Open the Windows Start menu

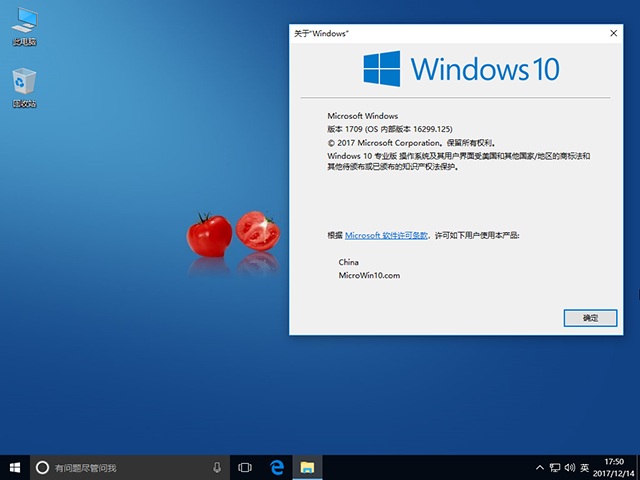[x=15, y=467]
